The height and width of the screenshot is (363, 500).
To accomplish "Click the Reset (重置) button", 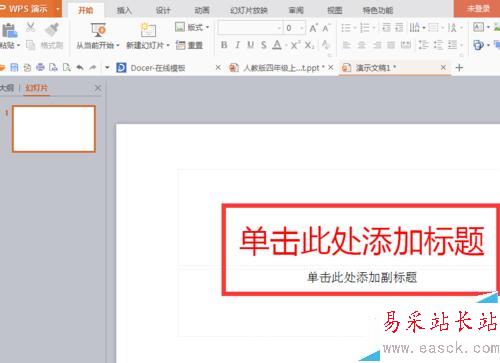I will (x=189, y=45).
